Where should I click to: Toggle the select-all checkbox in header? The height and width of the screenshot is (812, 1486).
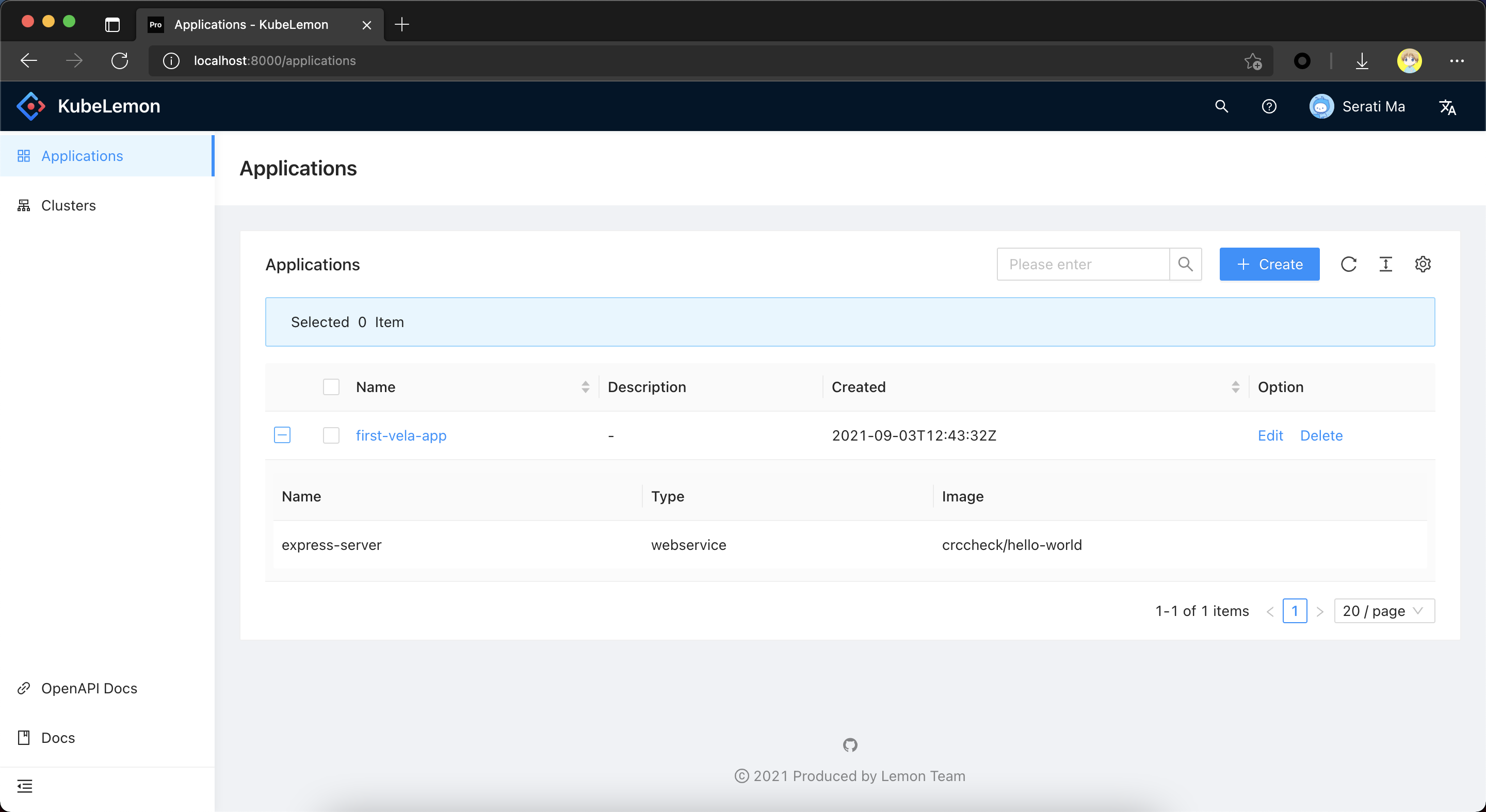pyautogui.click(x=331, y=387)
